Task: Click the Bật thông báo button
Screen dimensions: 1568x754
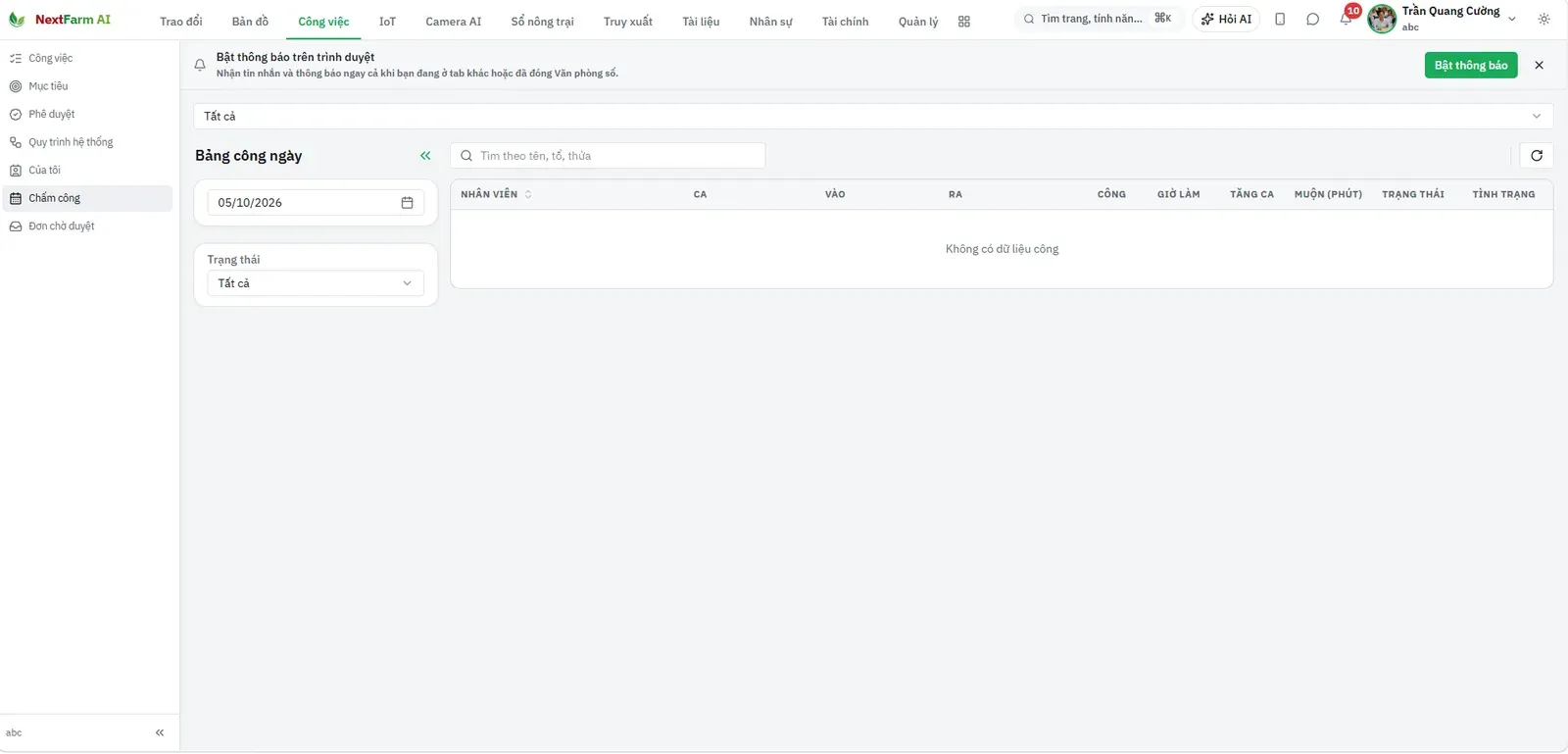Action: pos(1471,66)
